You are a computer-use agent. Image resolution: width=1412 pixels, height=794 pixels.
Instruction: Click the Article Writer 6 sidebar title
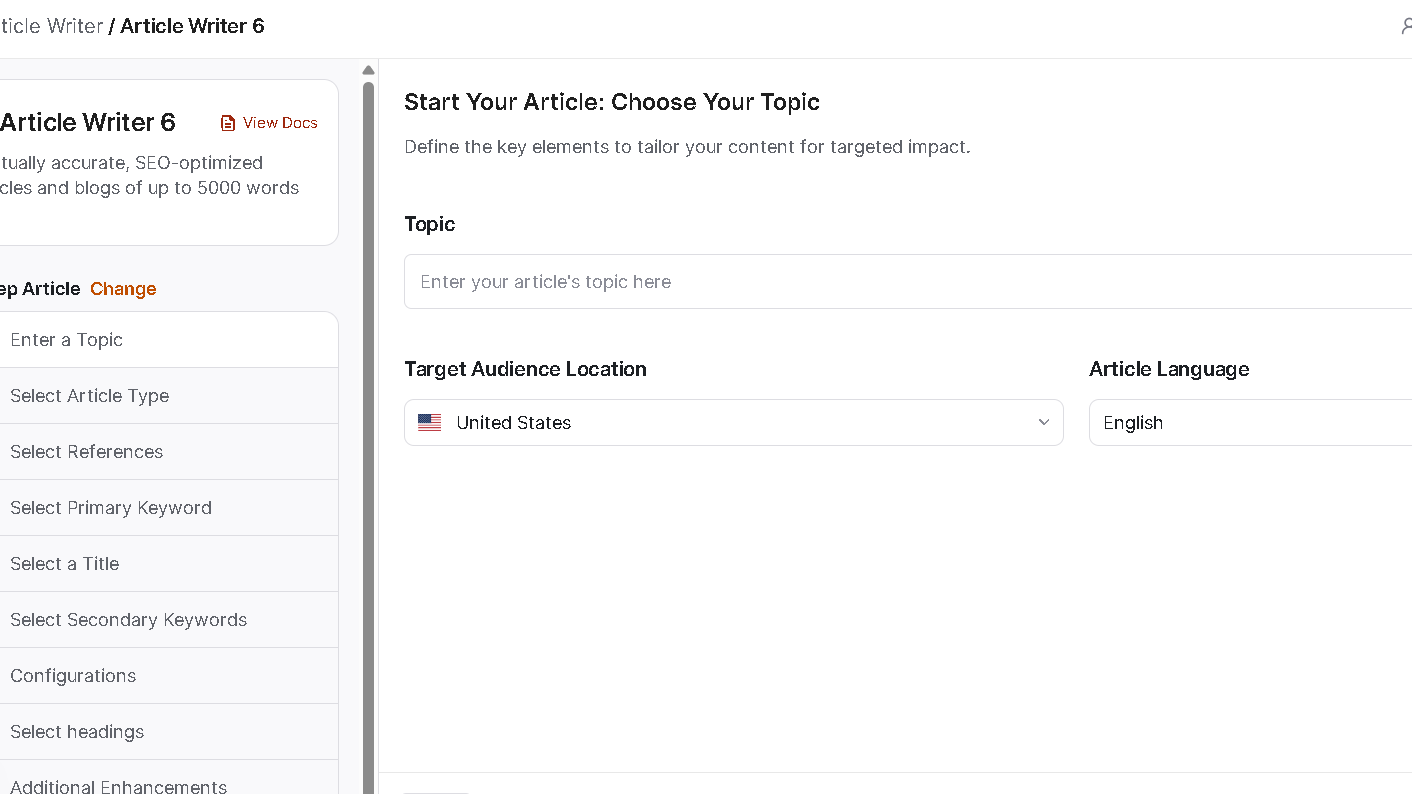coord(88,123)
